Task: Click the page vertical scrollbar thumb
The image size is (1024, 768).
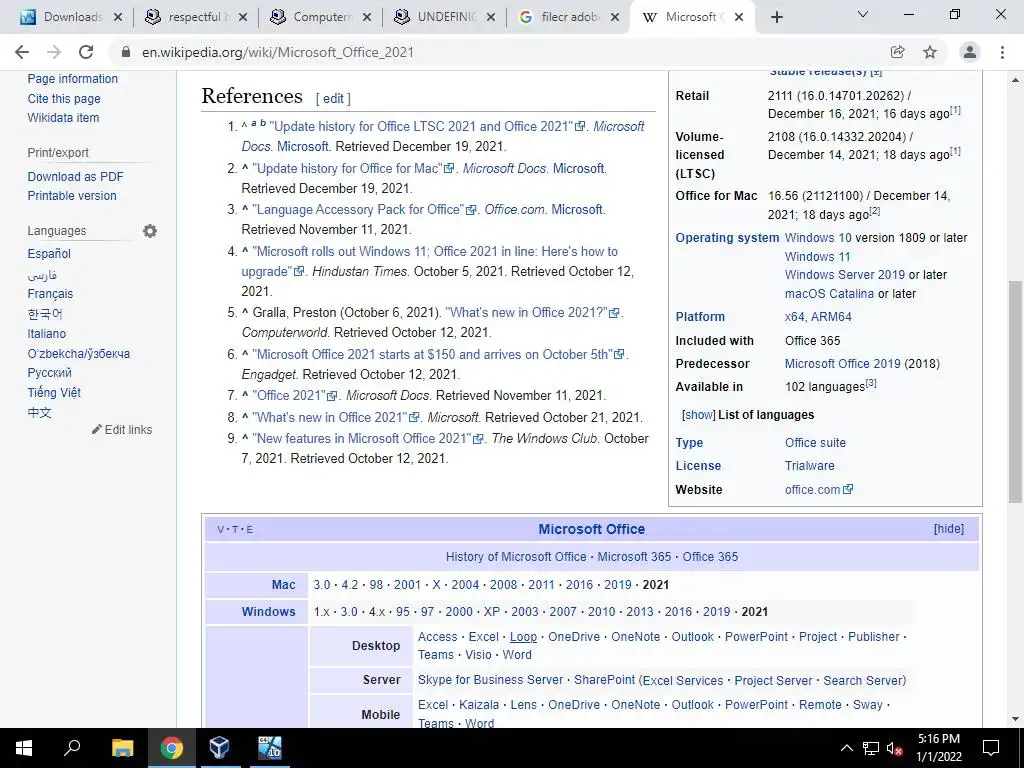Action: tap(1015, 392)
